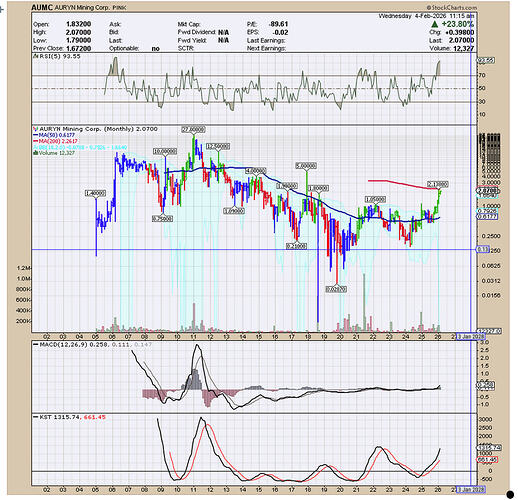Open the StockCharts.com watermark link
The image size is (518, 500).
[452, 7]
